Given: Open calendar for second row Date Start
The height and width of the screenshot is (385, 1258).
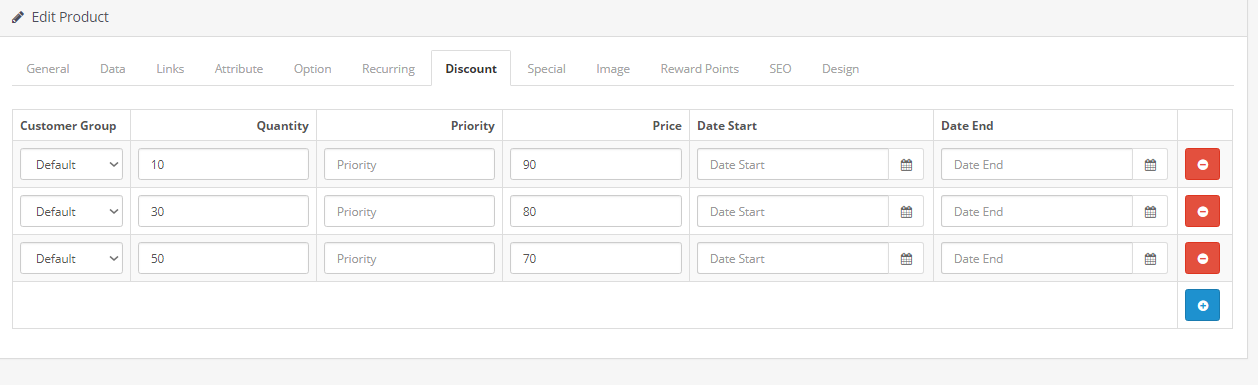Looking at the screenshot, I should click(906, 211).
